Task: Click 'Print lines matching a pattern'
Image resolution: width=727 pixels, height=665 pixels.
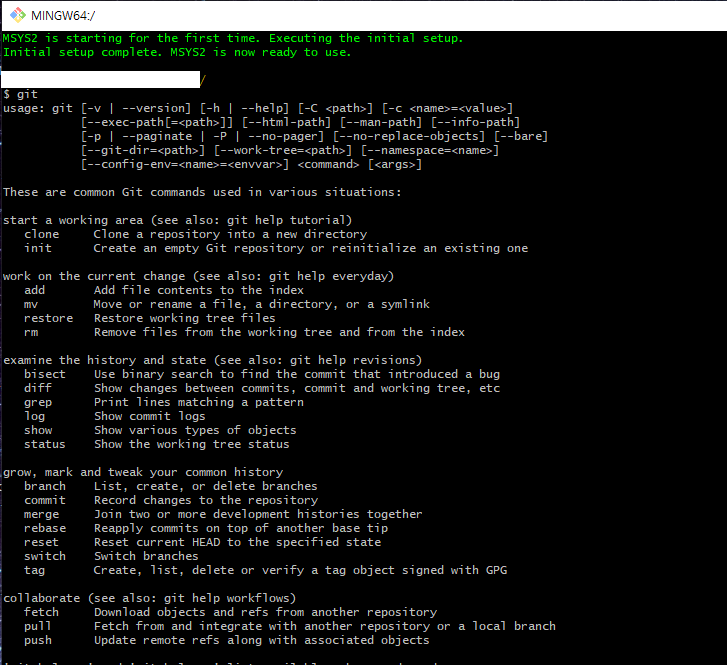Action: 199,402
